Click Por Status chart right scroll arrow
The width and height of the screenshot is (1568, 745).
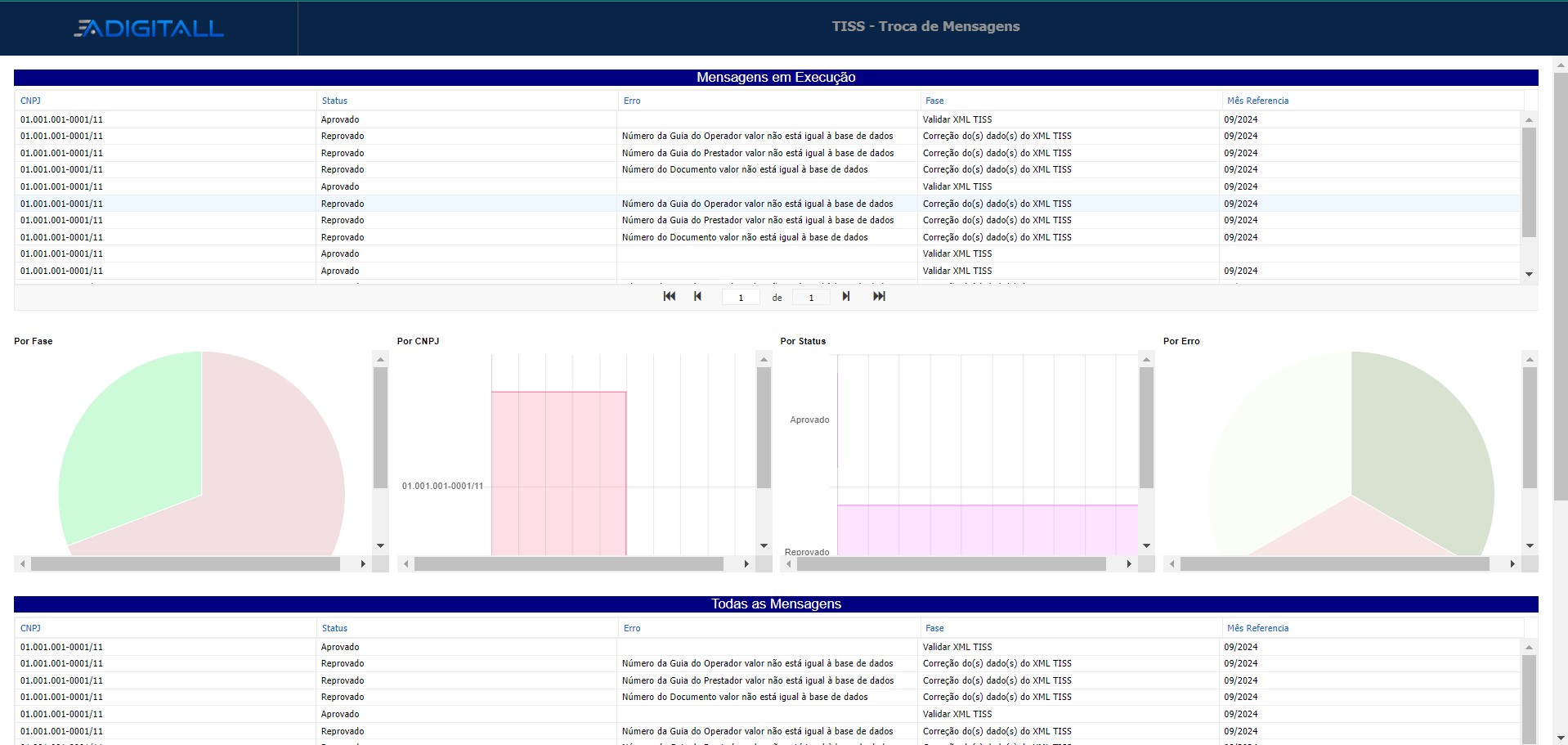[x=1129, y=563]
